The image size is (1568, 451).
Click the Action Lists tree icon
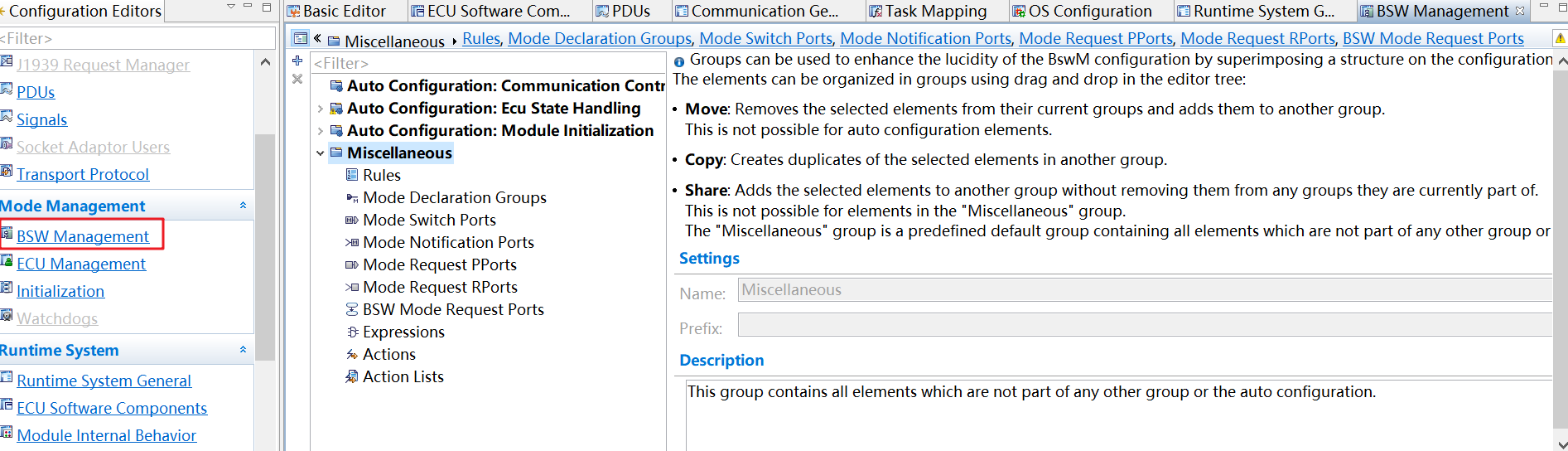point(352,376)
